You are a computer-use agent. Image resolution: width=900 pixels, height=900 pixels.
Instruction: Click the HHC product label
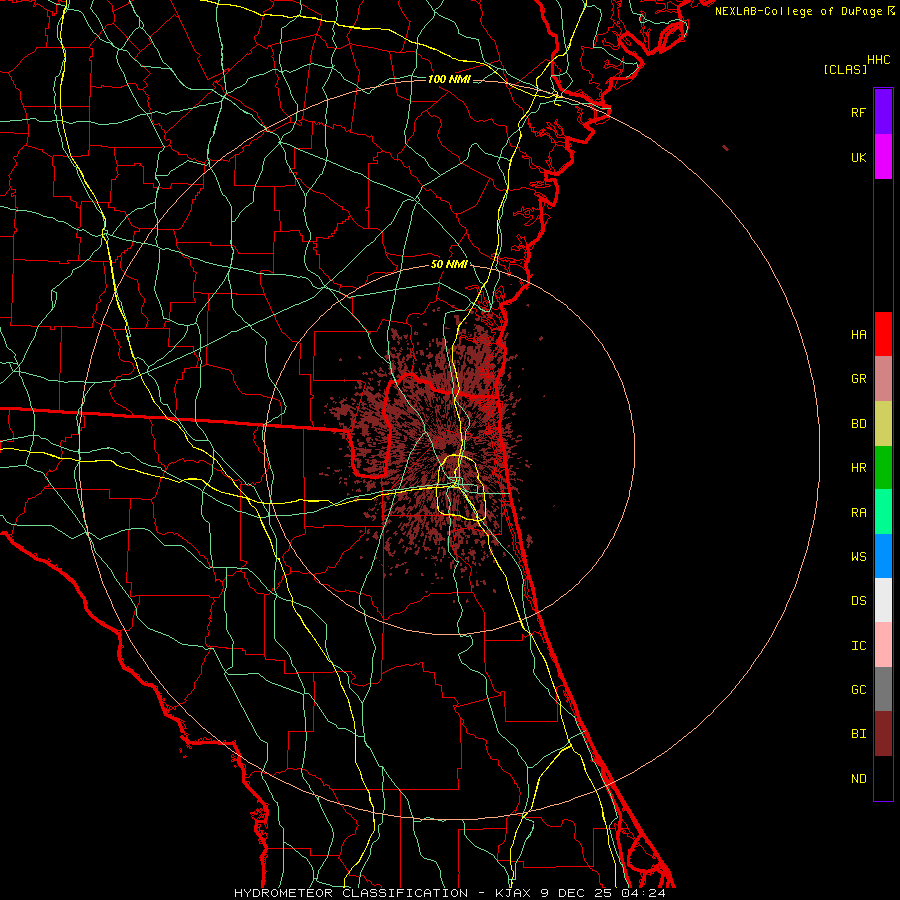click(879, 60)
